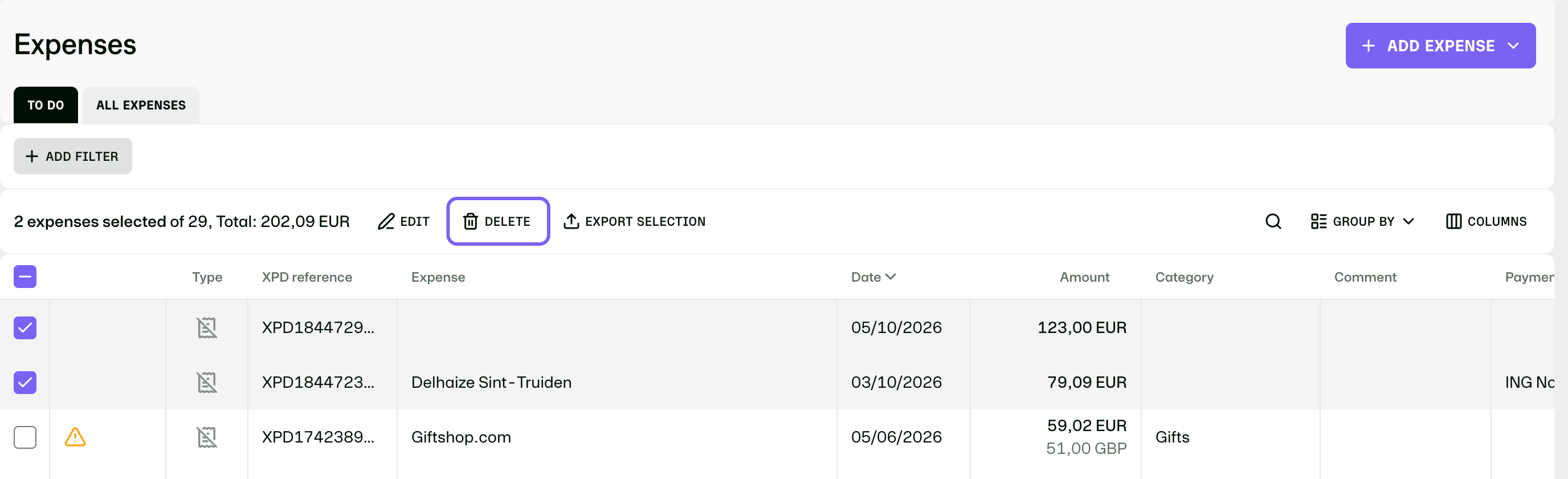The image size is (1568, 479).
Task: Click the Expense column header
Action: (x=438, y=277)
